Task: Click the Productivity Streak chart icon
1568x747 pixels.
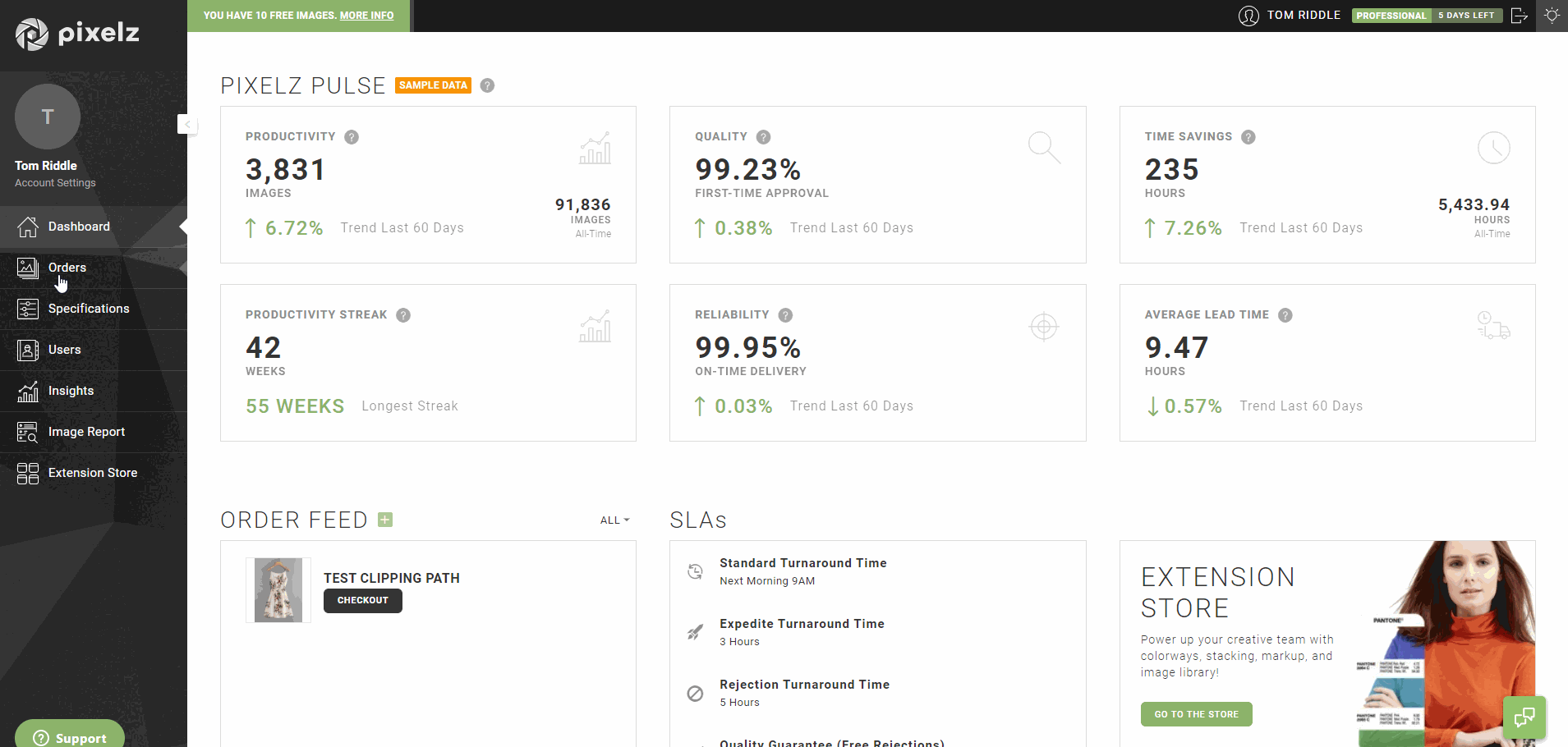Action: [x=595, y=326]
